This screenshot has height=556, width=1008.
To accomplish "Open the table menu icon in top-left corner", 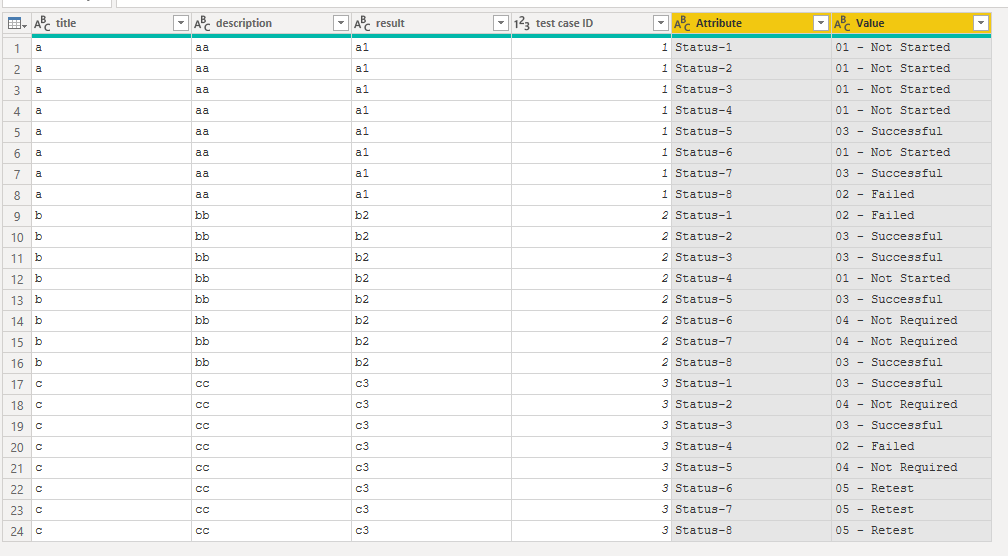I will click(17, 24).
